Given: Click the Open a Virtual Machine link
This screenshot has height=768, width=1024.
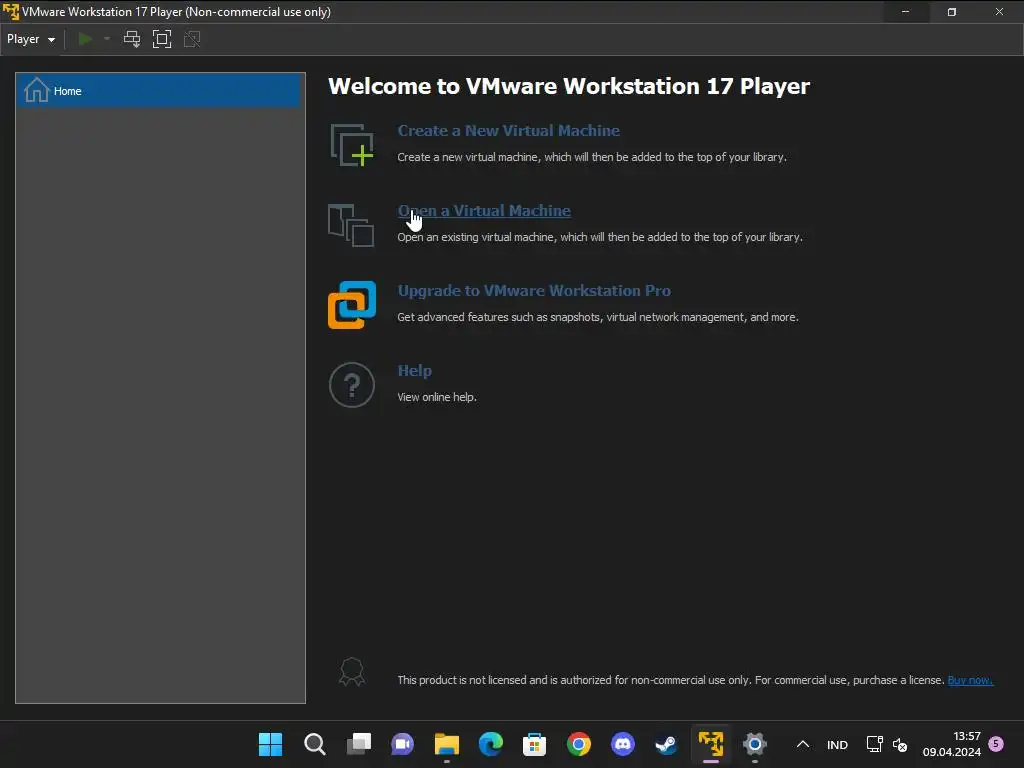Looking at the screenshot, I should click(x=484, y=211).
